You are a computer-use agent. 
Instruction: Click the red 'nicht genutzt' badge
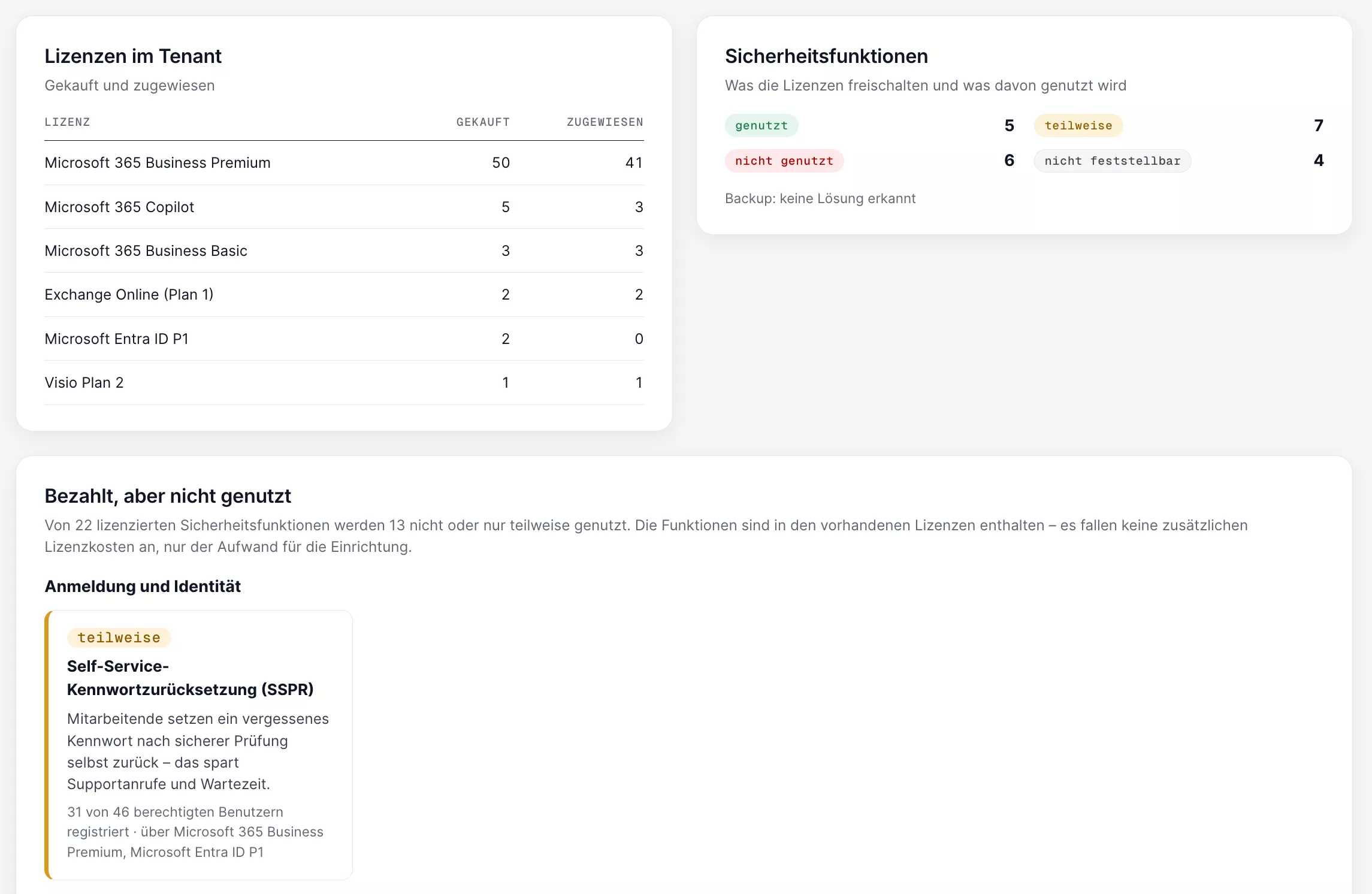(784, 161)
